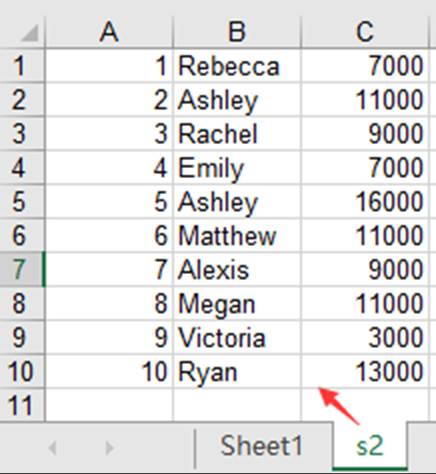Click the previous sheet navigation arrow
Image resolution: width=436 pixels, height=474 pixels.
coord(52,448)
